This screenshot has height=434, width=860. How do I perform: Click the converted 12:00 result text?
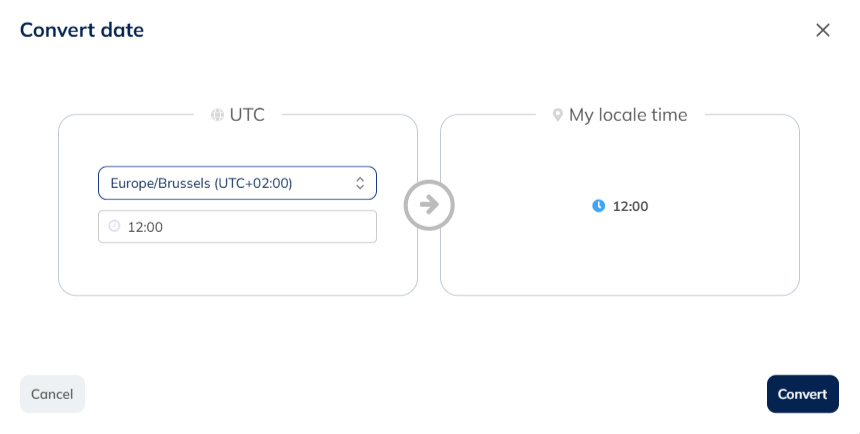(631, 206)
